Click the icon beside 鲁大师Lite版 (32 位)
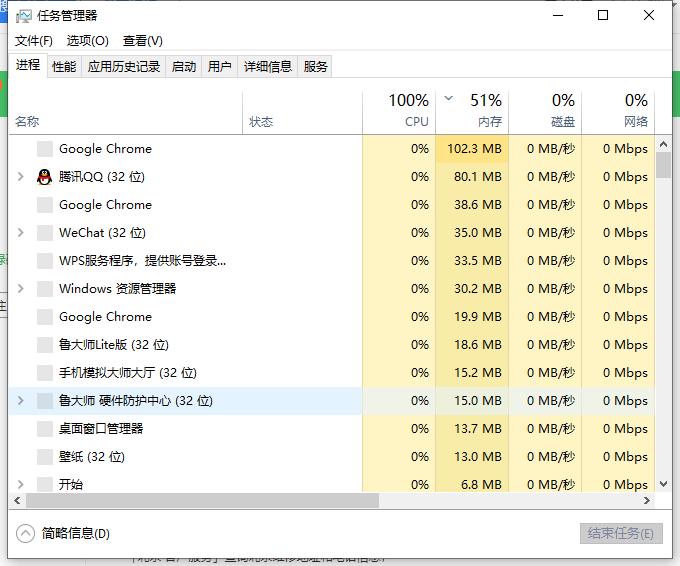Screen dimensions: 680x566 (44, 344)
